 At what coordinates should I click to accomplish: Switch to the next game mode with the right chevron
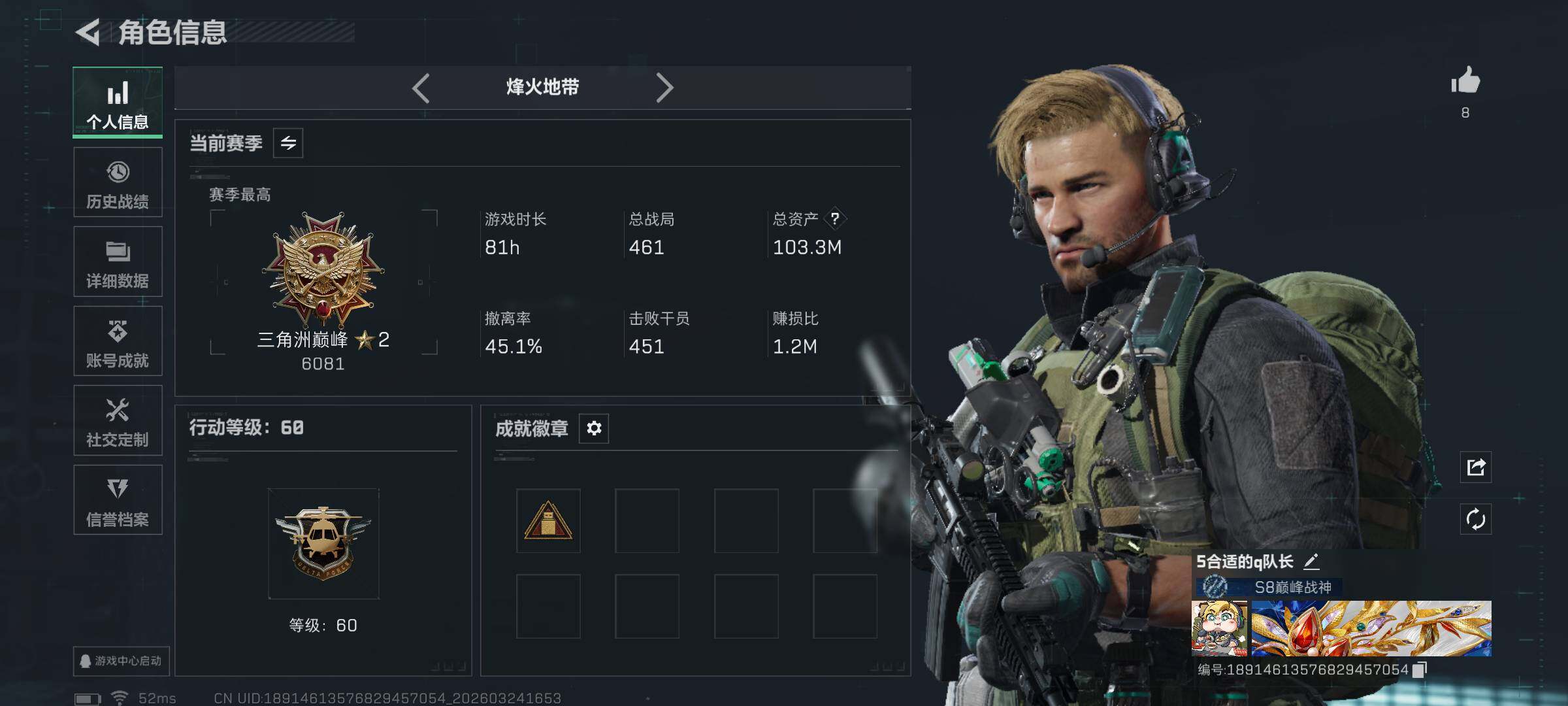[x=664, y=88]
